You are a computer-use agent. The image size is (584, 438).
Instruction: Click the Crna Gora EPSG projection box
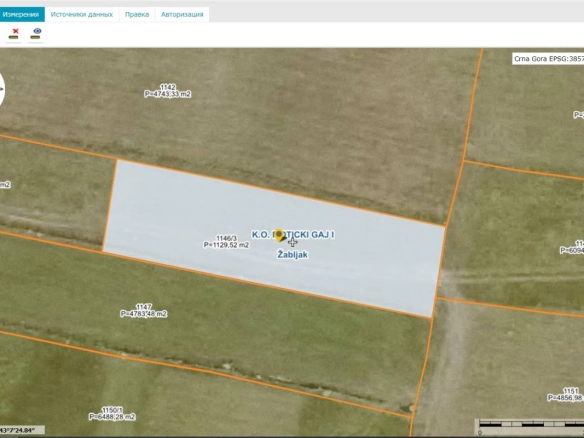coord(548,59)
